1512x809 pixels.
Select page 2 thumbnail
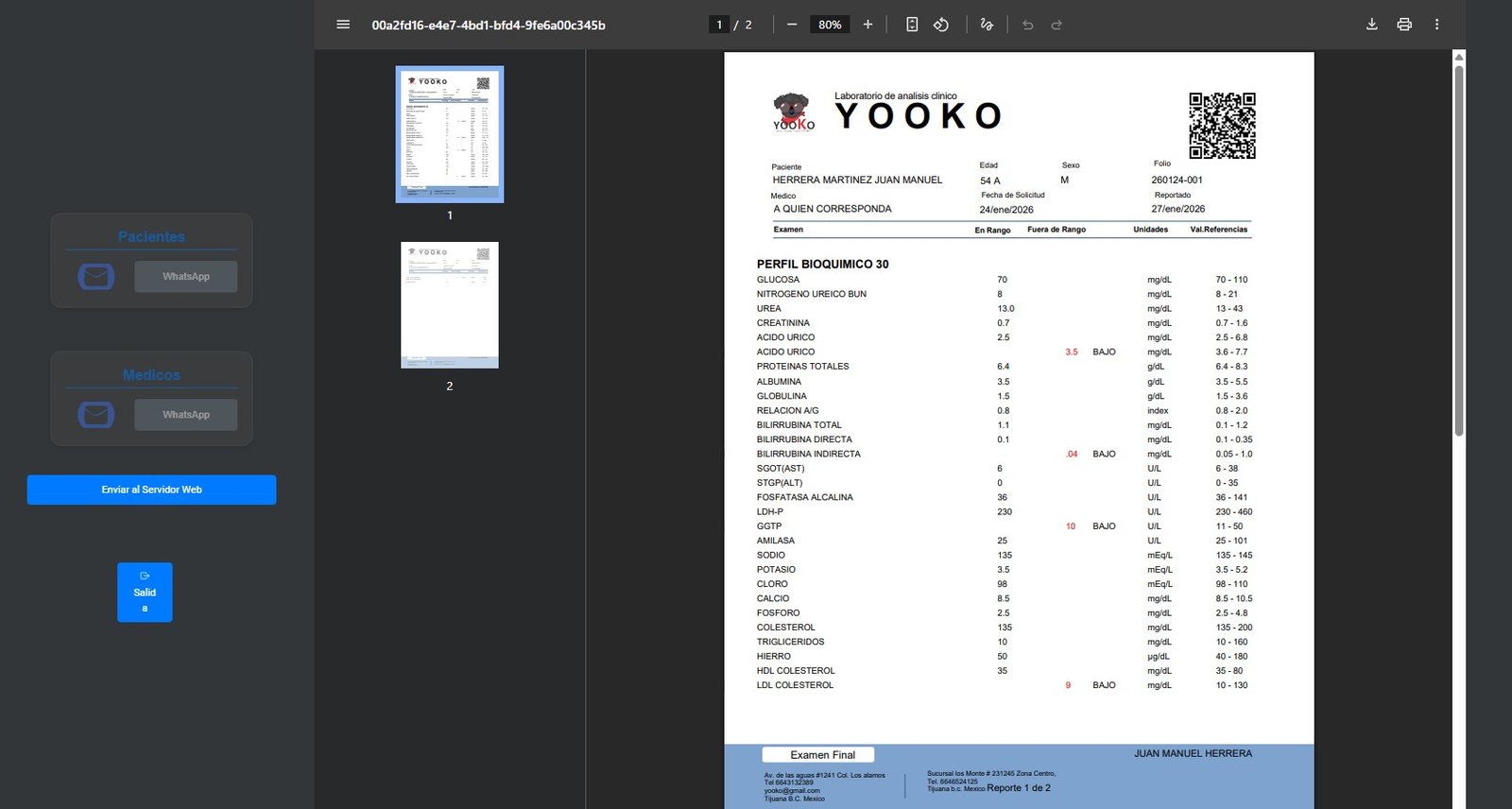(449, 305)
